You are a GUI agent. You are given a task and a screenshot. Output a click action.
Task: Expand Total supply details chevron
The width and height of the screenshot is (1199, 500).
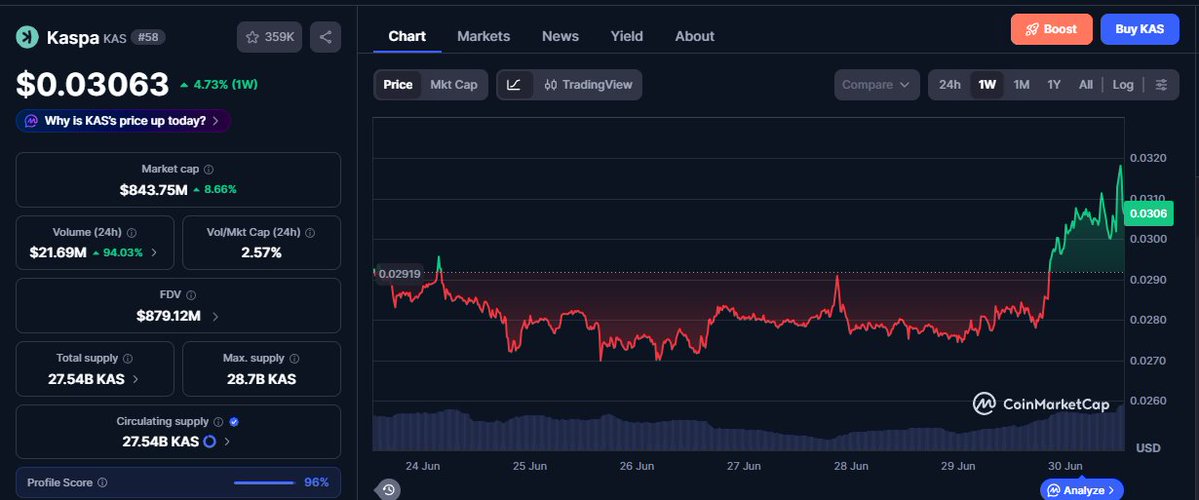(135, 378)
